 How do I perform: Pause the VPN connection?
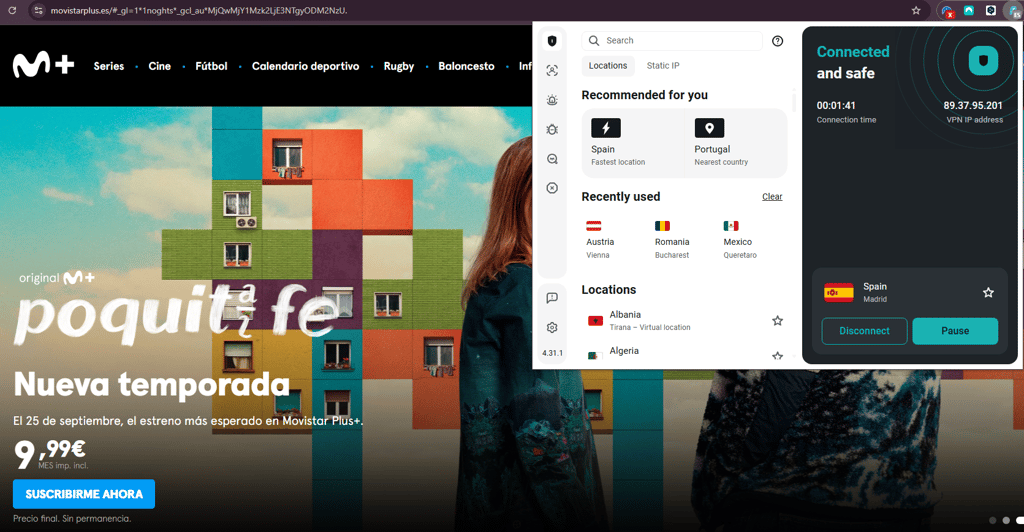pos(955,331)
